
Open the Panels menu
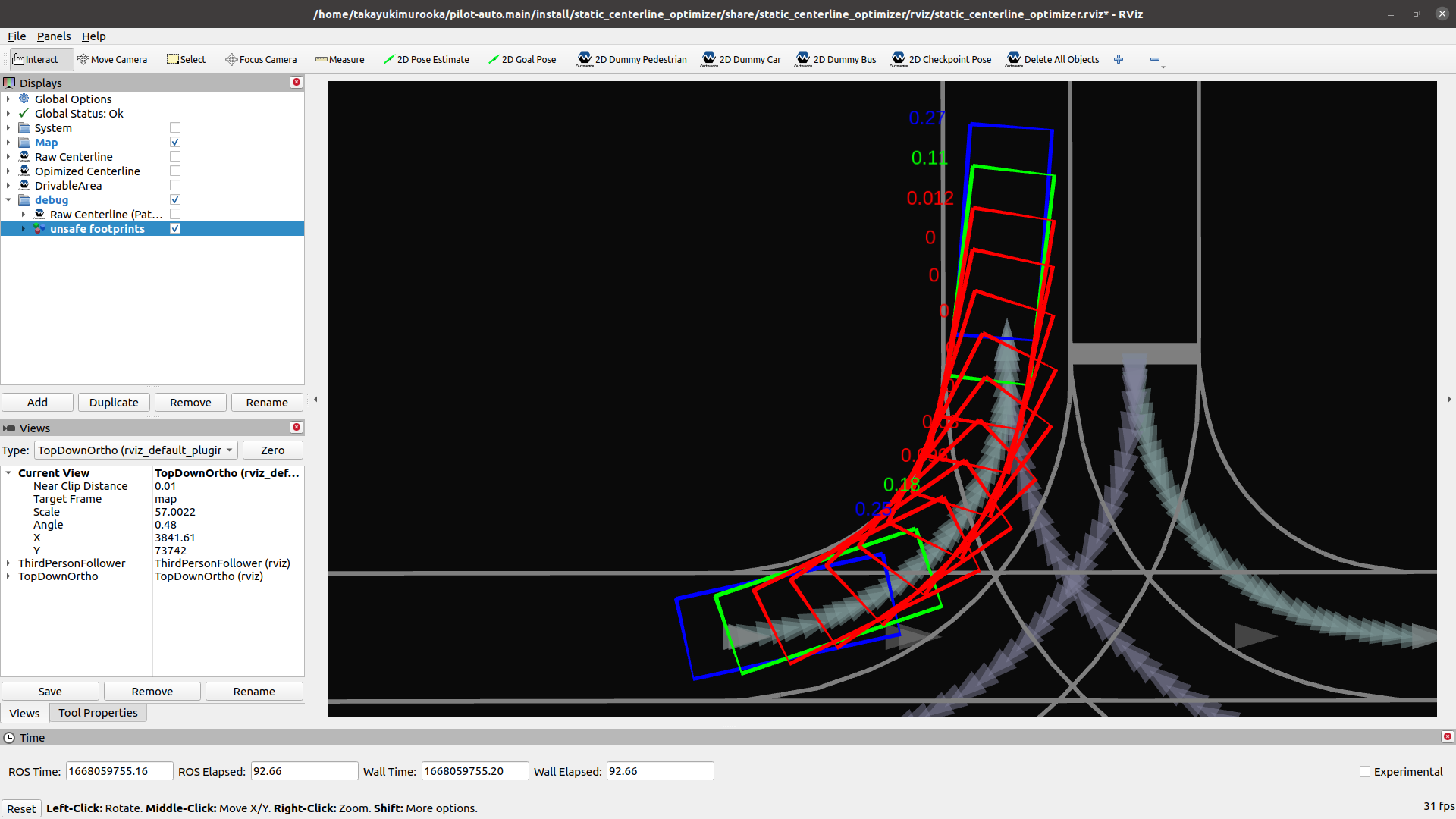tap(54, 36)
